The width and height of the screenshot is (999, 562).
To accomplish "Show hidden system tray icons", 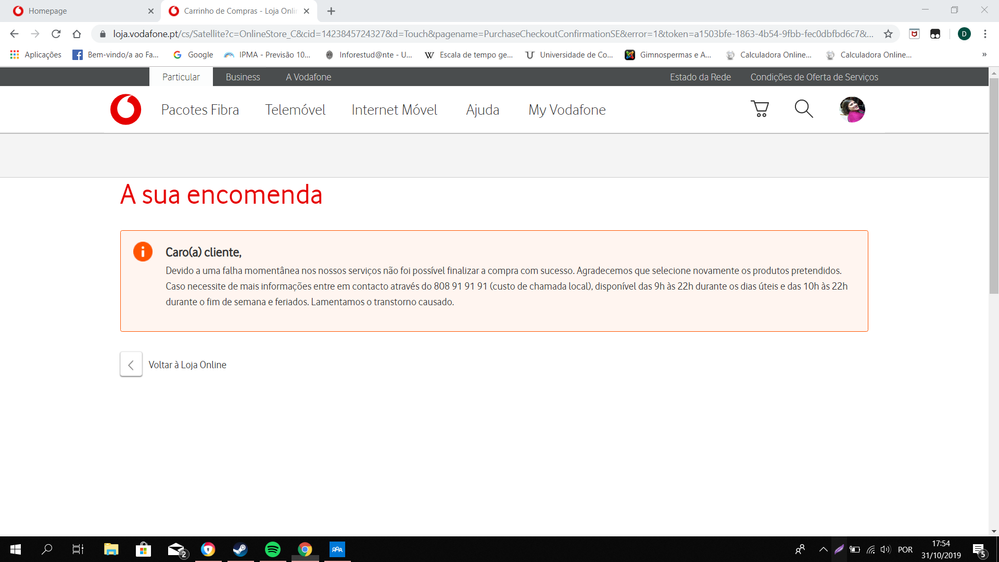I will pos(823,549).
